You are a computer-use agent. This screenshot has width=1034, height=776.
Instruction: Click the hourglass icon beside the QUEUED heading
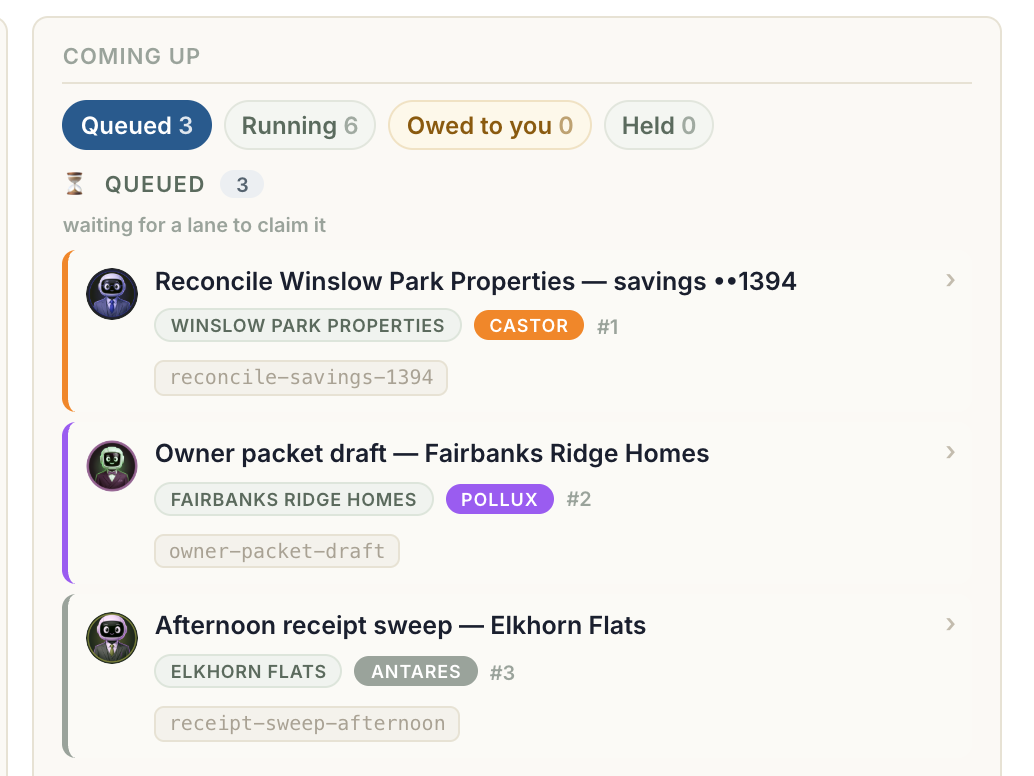pyautogui.click(x=75, y=184)
